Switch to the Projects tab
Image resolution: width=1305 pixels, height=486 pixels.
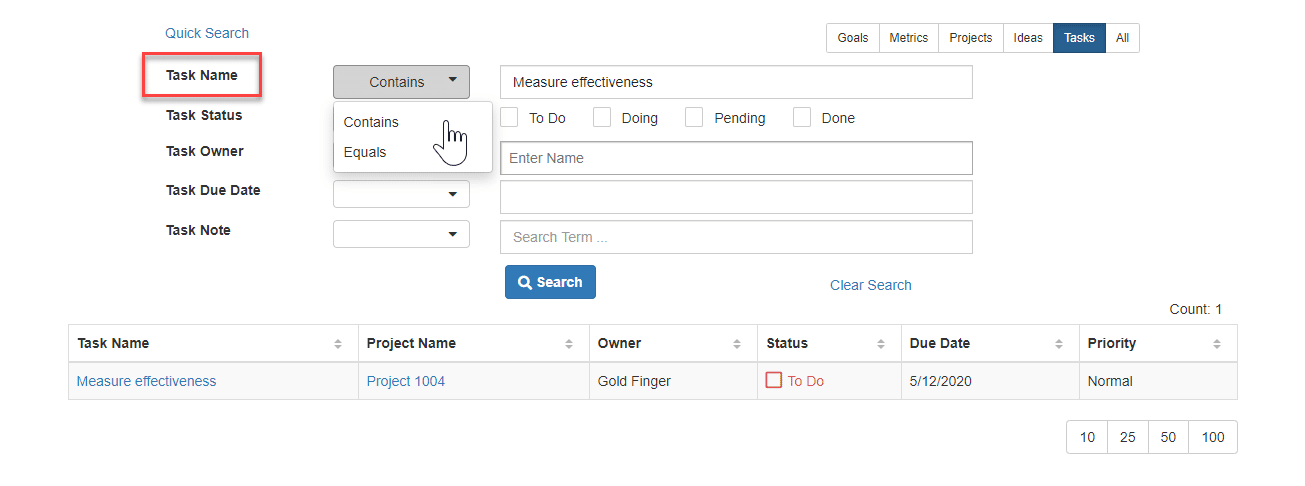tap(970, 38)
